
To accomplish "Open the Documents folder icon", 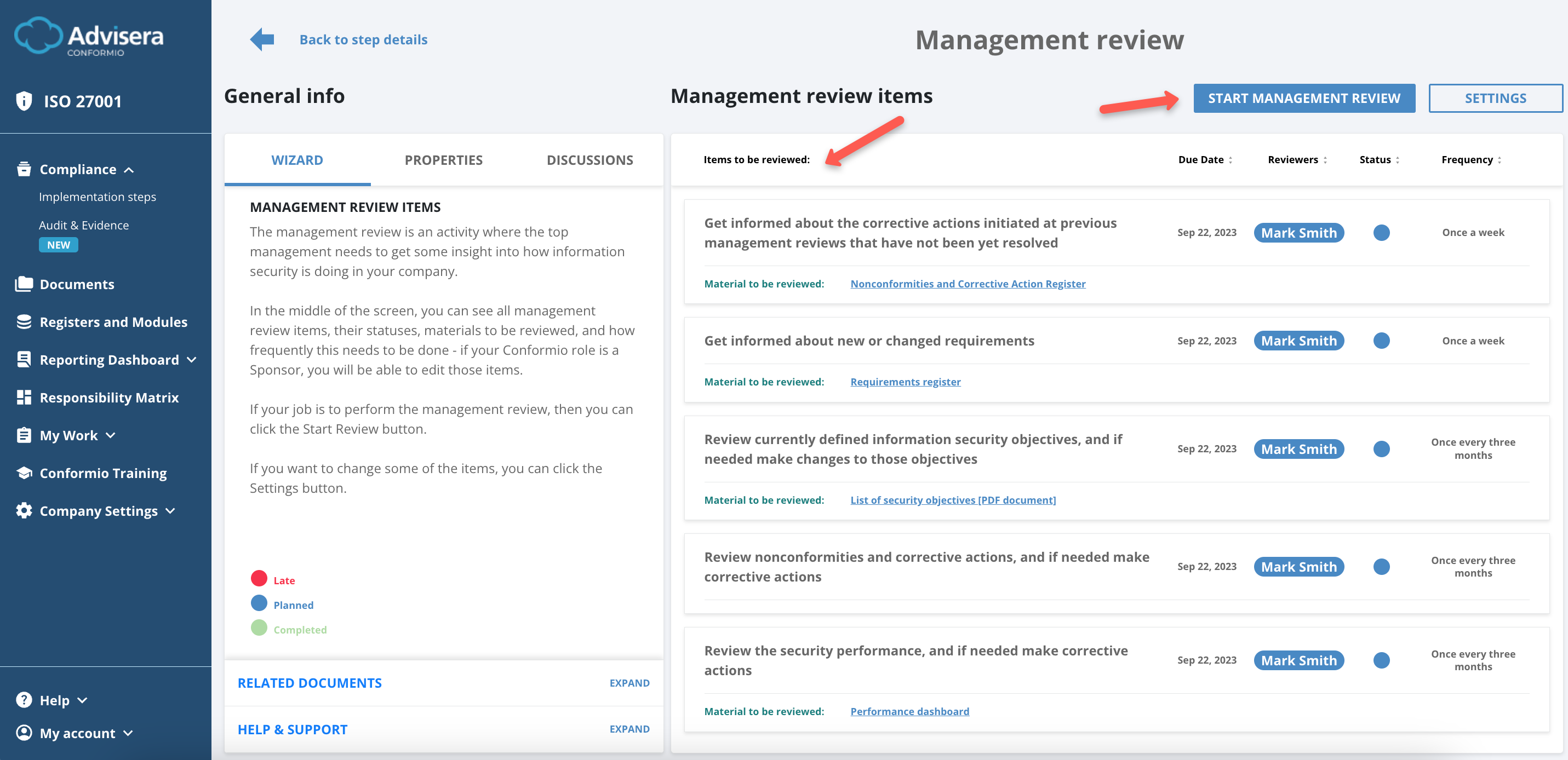I will [23, 284].
